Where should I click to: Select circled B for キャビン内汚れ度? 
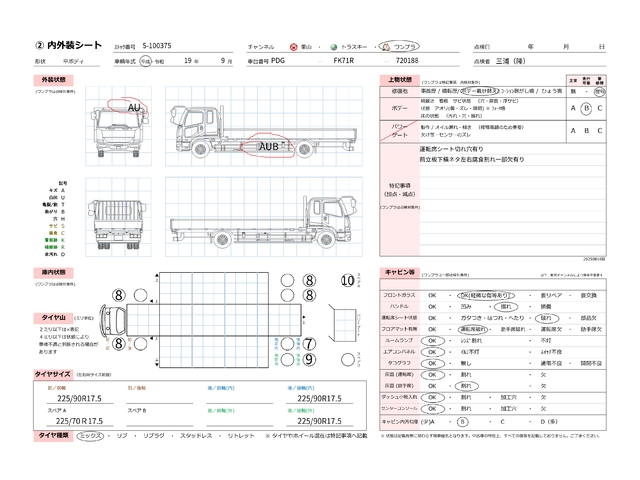click(x=462, y=422)
